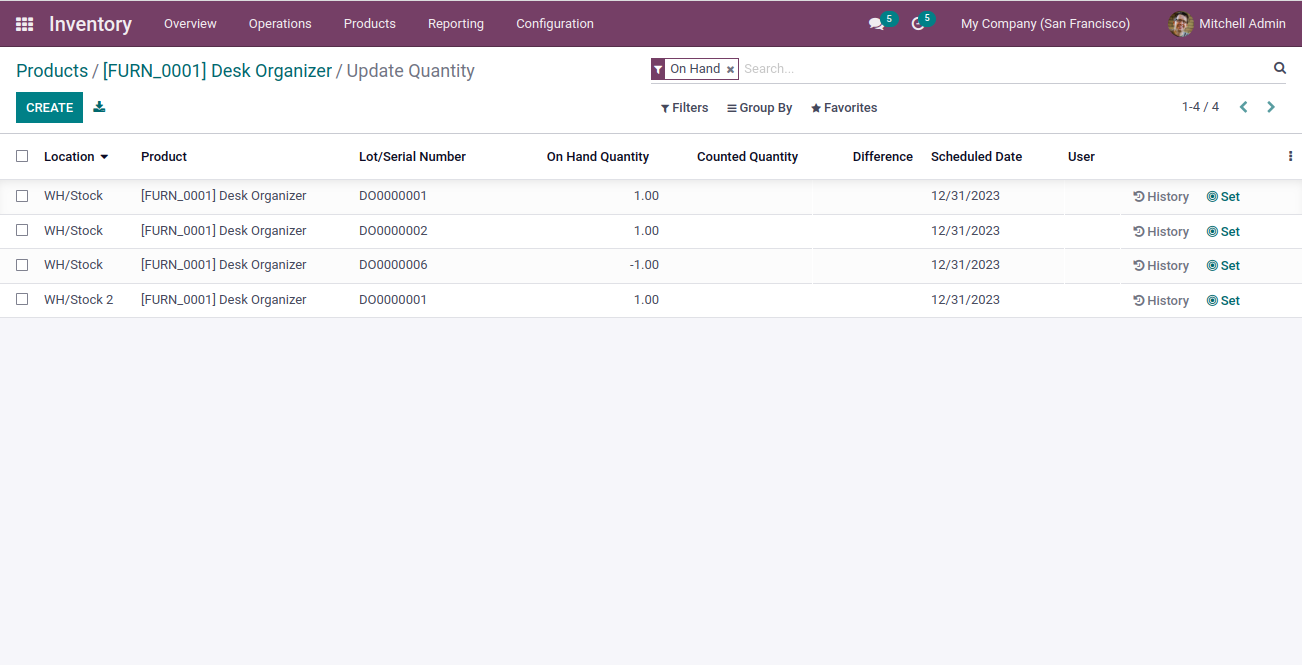Open the Filters dropdown
Viewport: 1302px width, 665px height.
(684, 108)
